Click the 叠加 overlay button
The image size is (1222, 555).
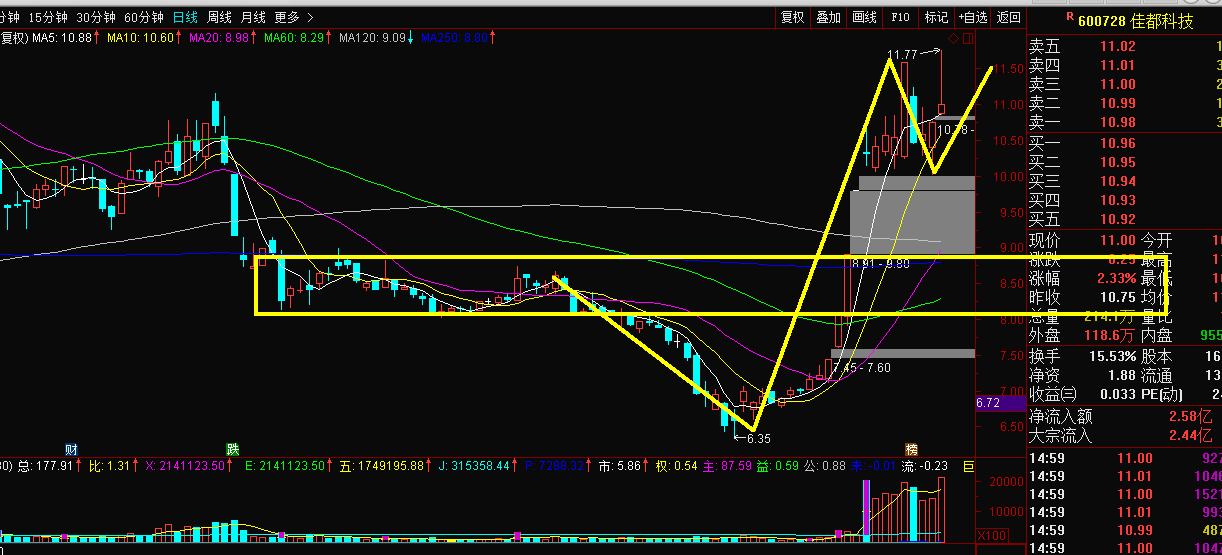[828, 17]
